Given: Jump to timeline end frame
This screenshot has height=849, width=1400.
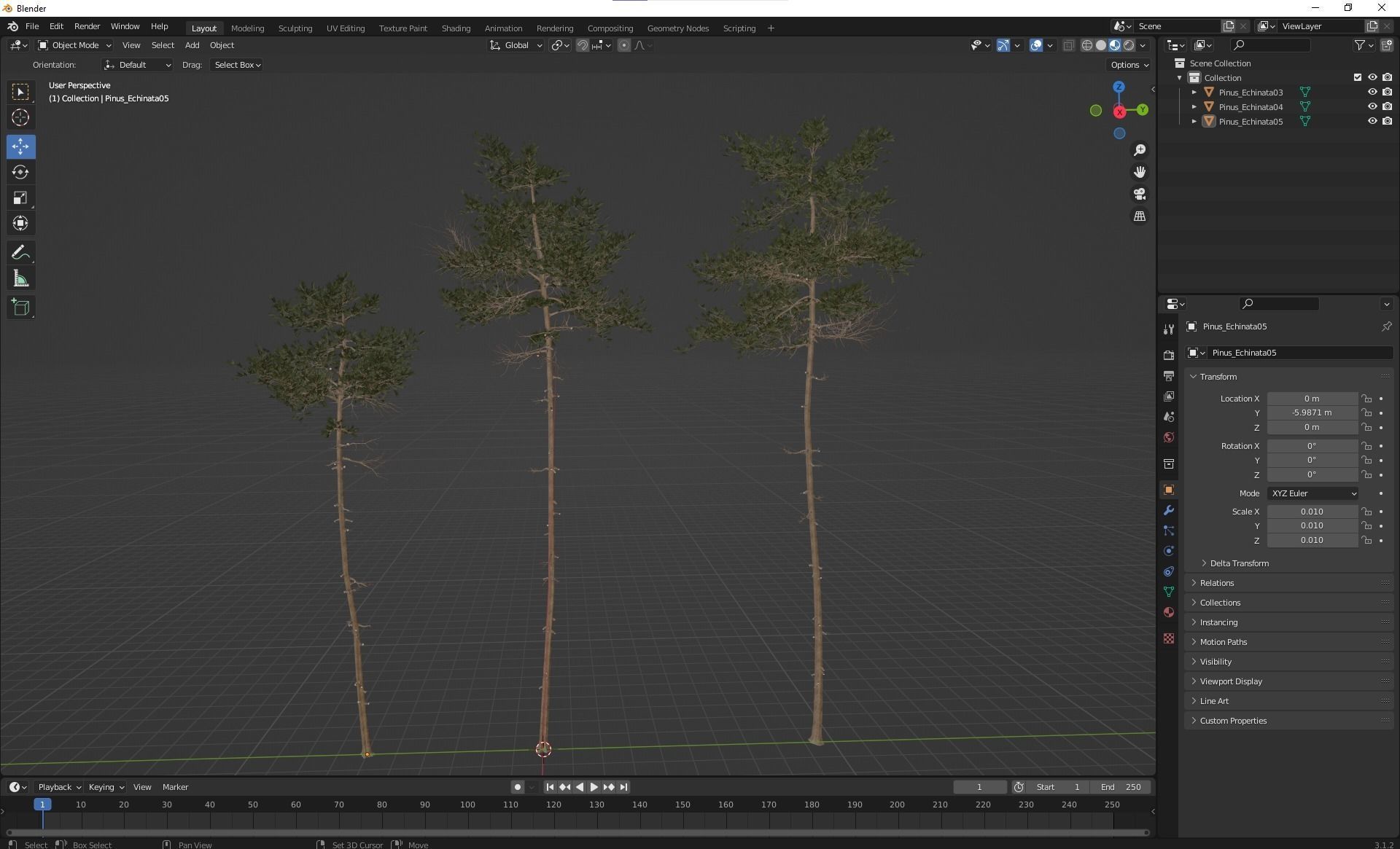Looking at the screenshot, I should point(623,787).
